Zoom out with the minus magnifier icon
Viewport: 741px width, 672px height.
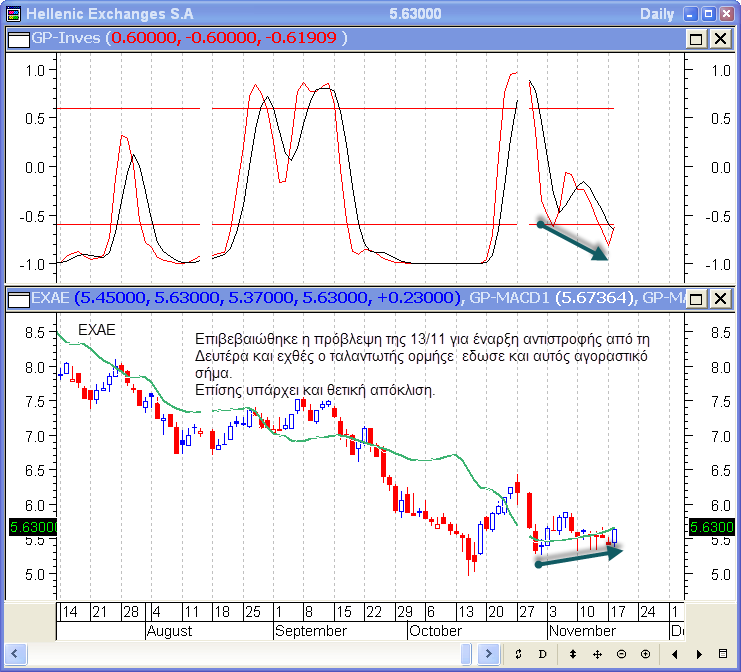pos(621,654)
